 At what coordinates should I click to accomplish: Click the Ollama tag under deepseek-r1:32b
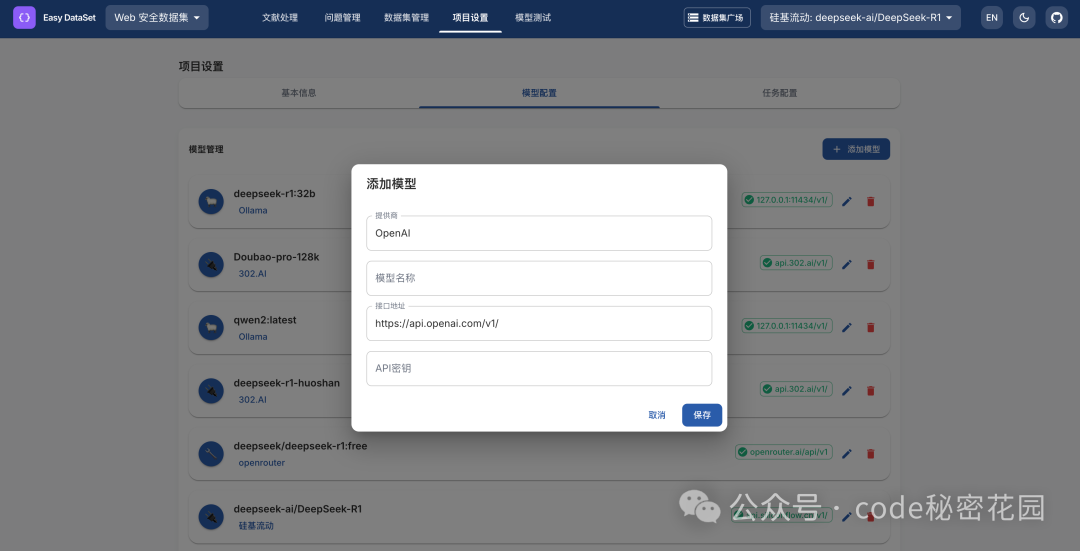coord(253,210)
